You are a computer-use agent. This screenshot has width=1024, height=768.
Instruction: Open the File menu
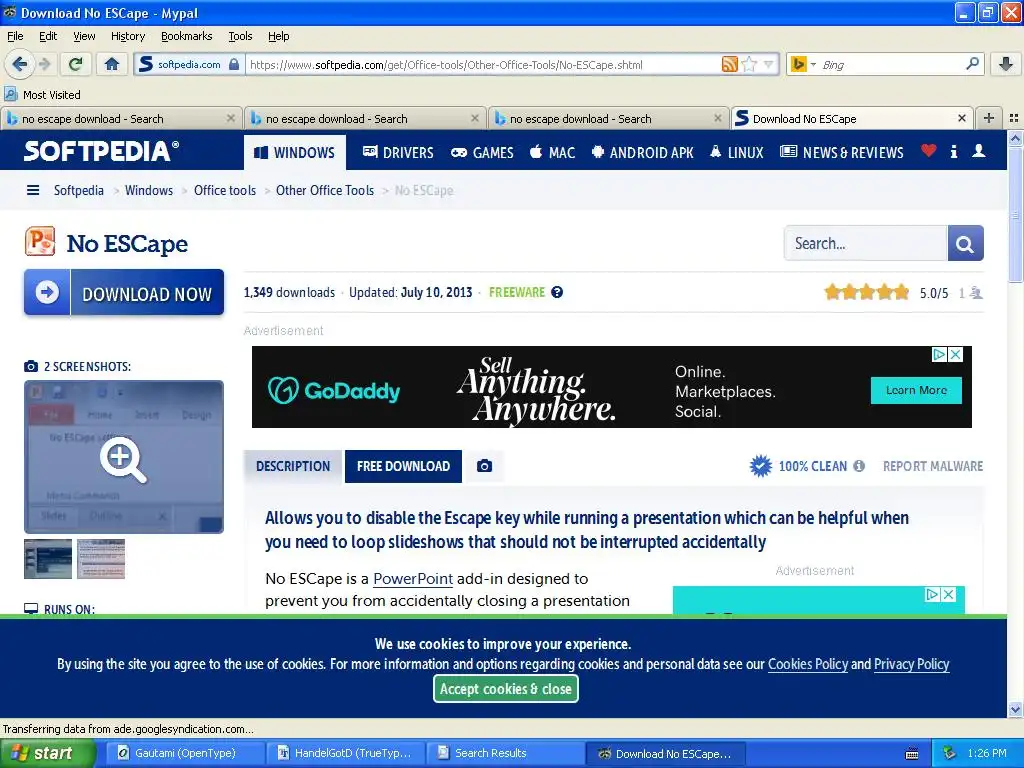pyautogui.click(x=15, y=37)
